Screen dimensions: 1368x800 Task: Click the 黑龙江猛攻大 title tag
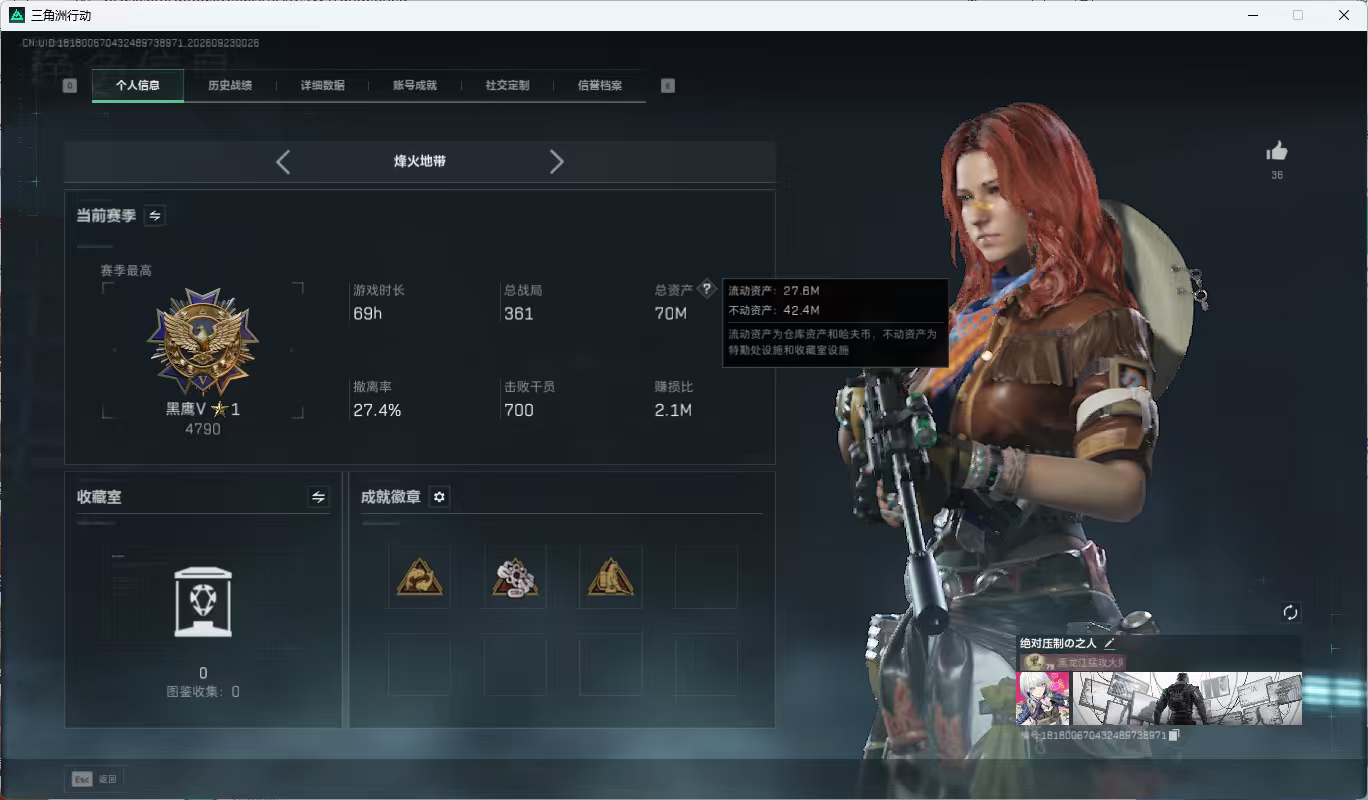point(1072,662)
